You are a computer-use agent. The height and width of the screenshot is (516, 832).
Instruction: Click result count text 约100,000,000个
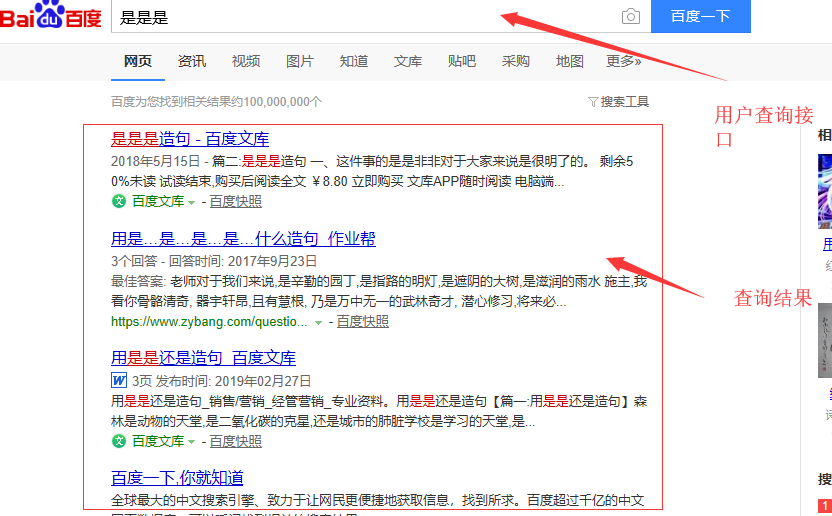point(276,101)
